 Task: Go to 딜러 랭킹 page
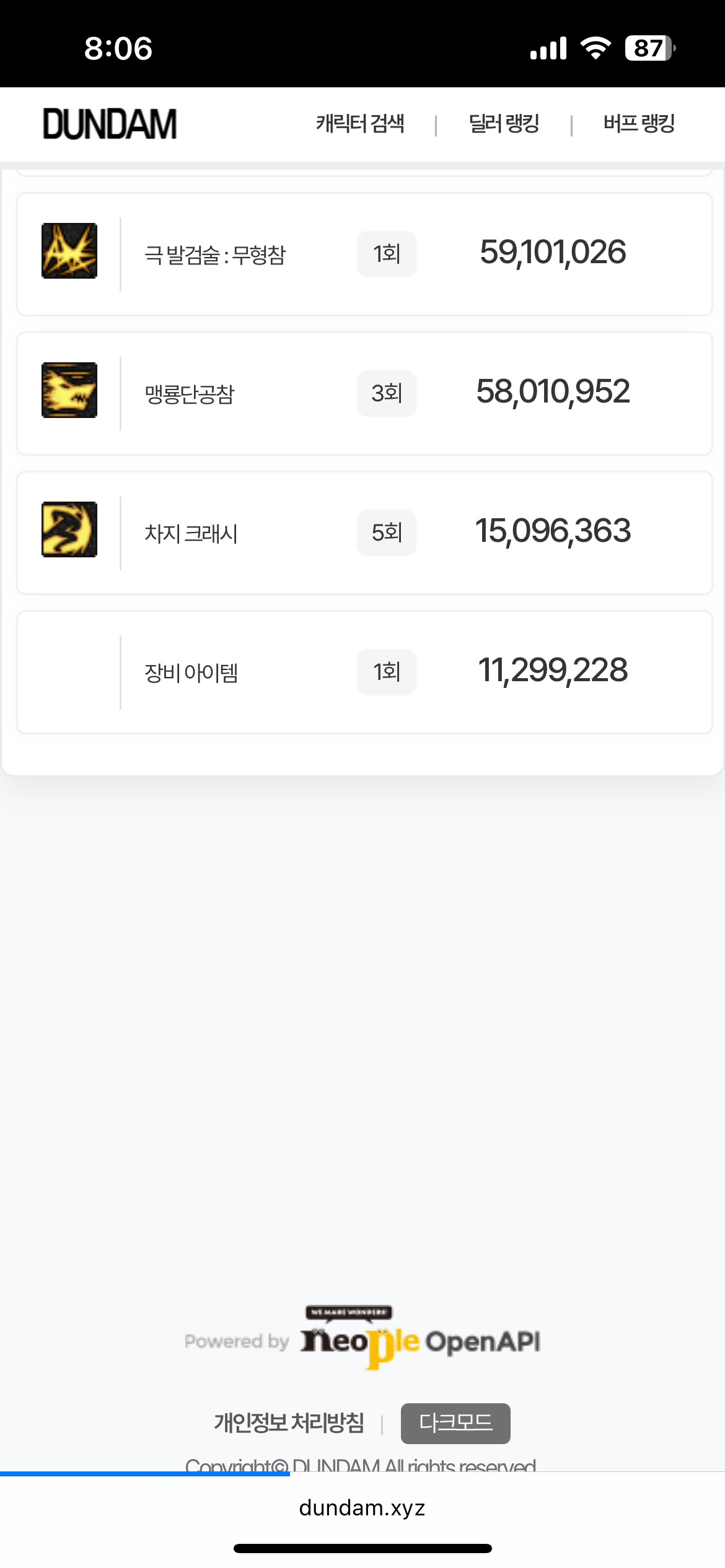click(504, 124)
